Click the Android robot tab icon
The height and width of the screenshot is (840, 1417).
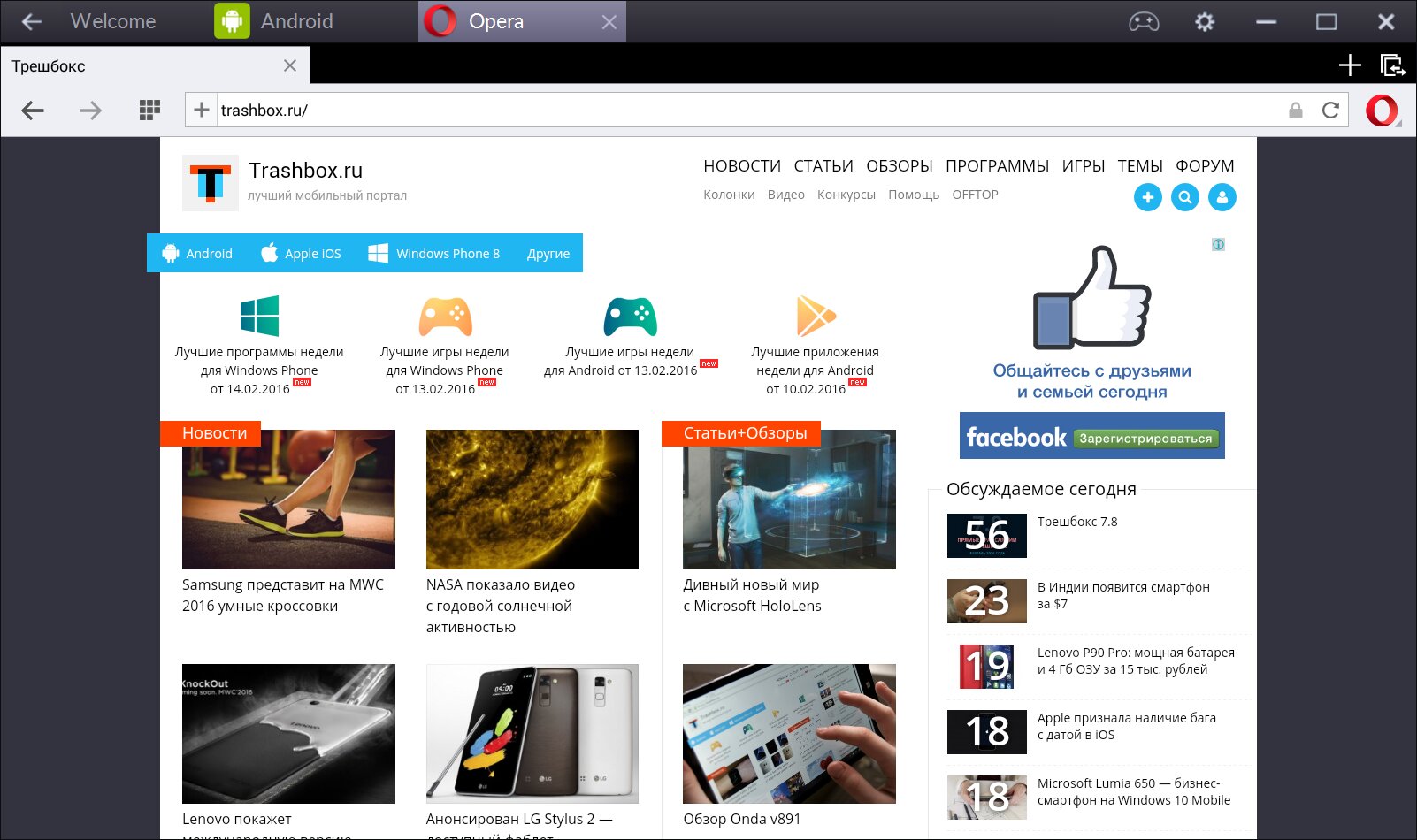[232, 21]
